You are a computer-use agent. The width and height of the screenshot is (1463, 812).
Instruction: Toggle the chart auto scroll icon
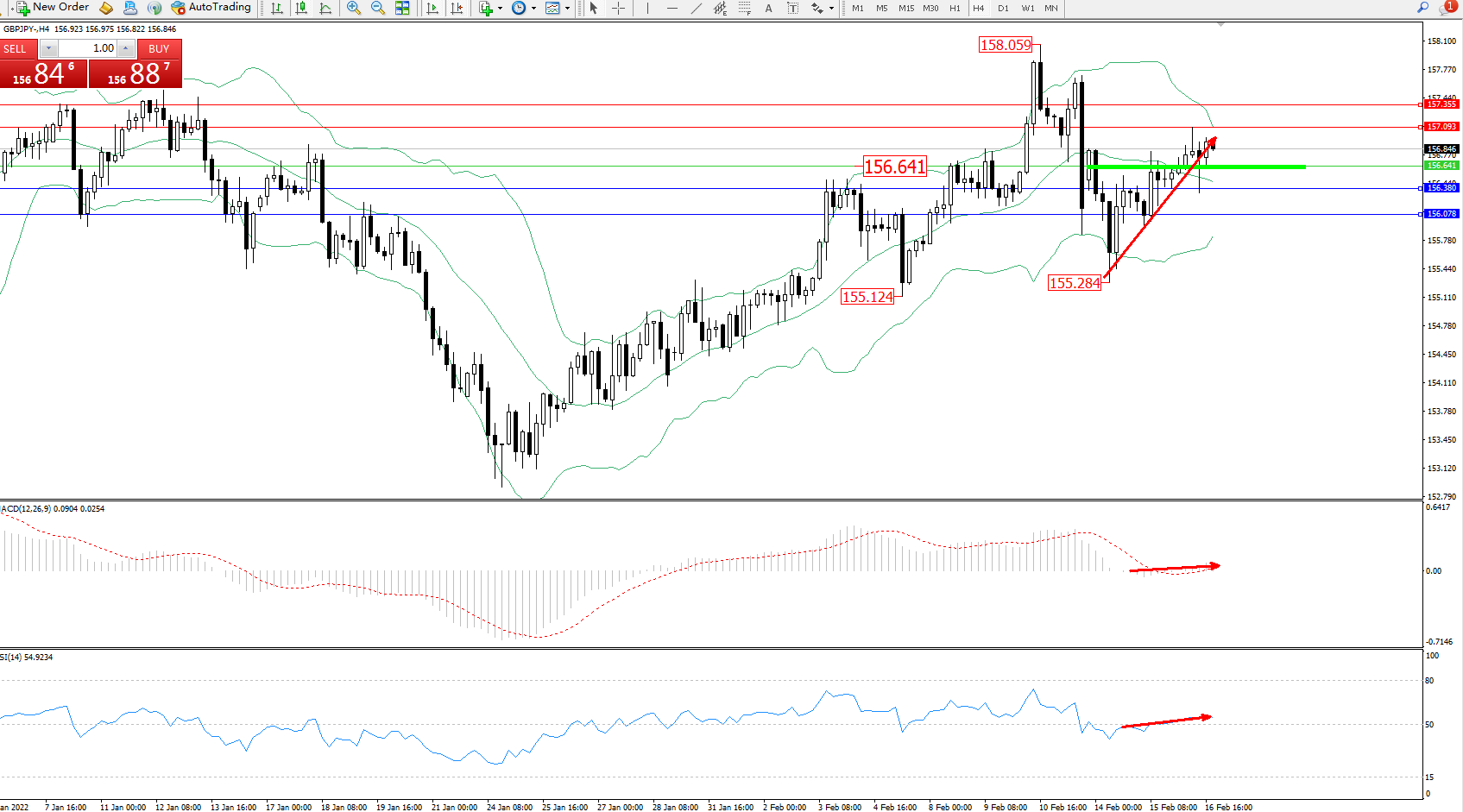[432, 8]
